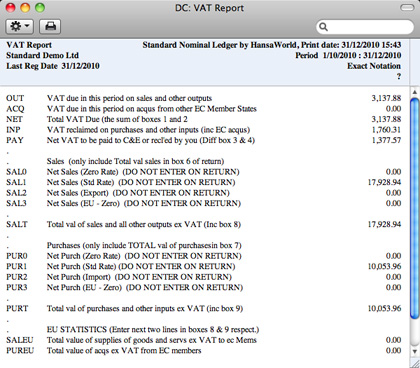This screenshot has width=420, height=368.
Task: Click the OUT row code
Action: coord(15,98)
